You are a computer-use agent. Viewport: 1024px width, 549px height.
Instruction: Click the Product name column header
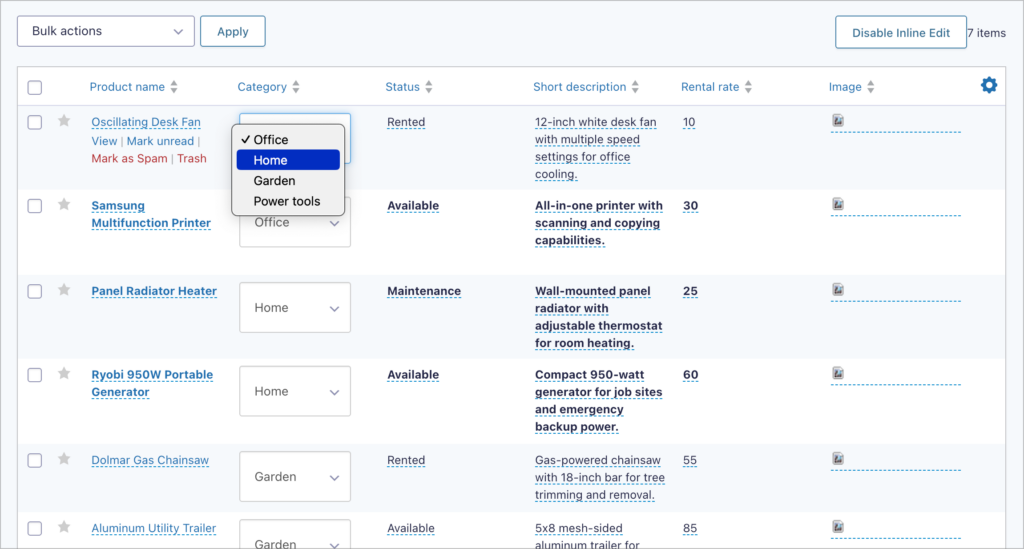pos(127,87)
